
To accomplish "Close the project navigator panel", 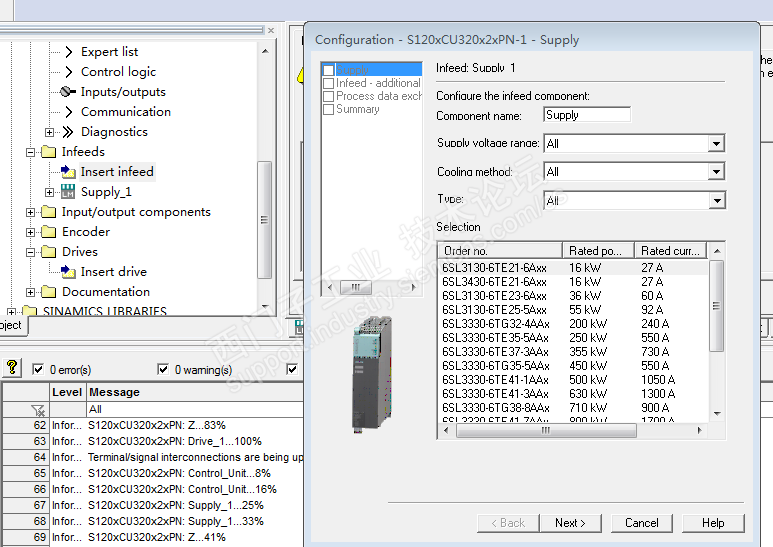I will coord(271,31).
